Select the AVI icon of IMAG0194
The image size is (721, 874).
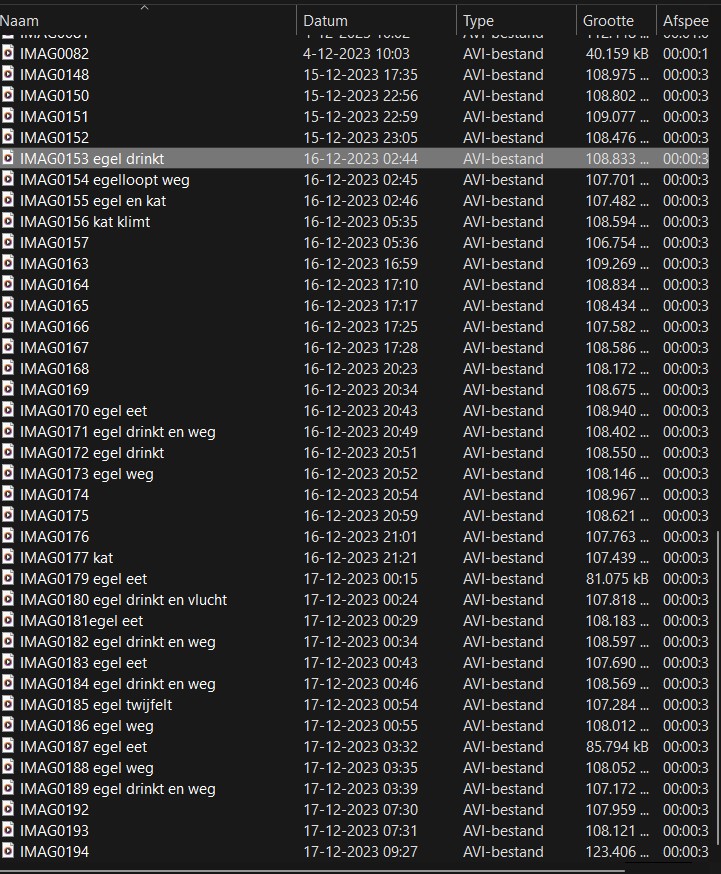click(x=8, y=852)
